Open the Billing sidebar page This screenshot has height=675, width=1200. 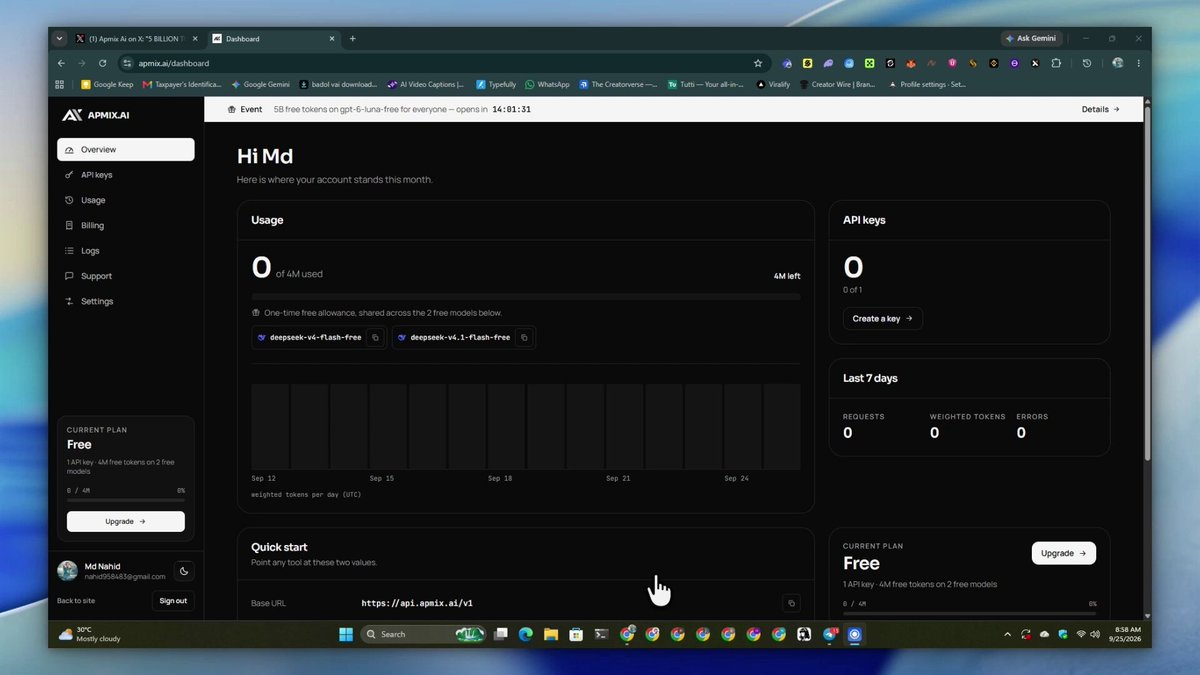coord(126,226)
